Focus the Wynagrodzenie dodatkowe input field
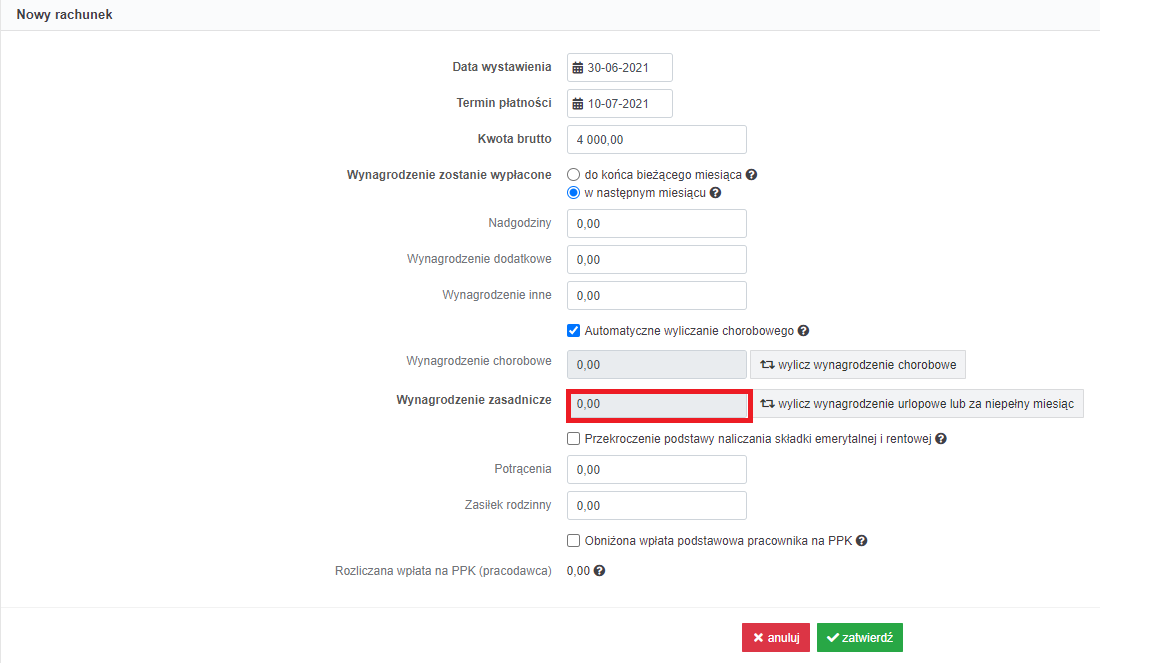The width and height of the screenshot is (1152, 663). (x=657, y=259)
